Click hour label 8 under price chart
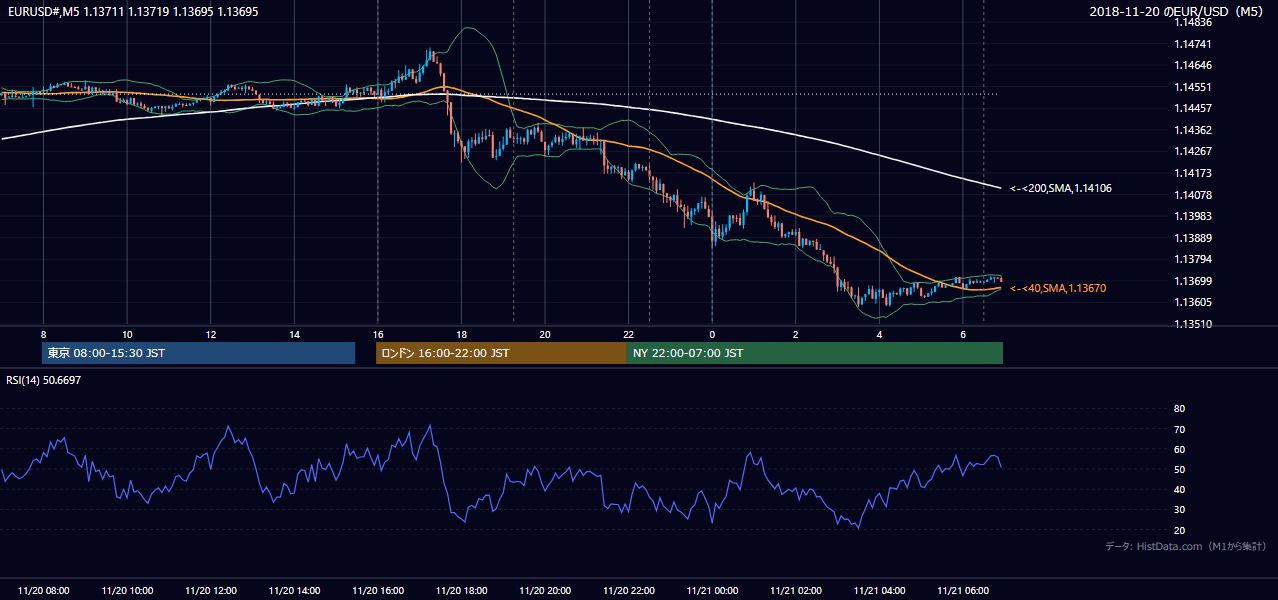 click(x=43, y=334)
